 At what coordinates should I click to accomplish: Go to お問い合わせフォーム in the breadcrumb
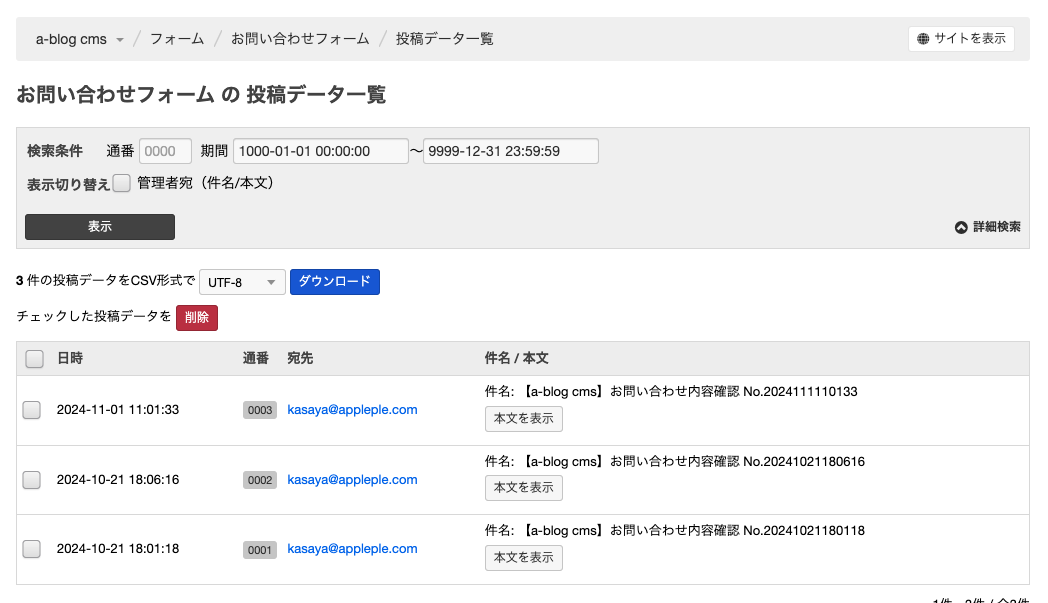pyautogui.click(x=300, y=39)
